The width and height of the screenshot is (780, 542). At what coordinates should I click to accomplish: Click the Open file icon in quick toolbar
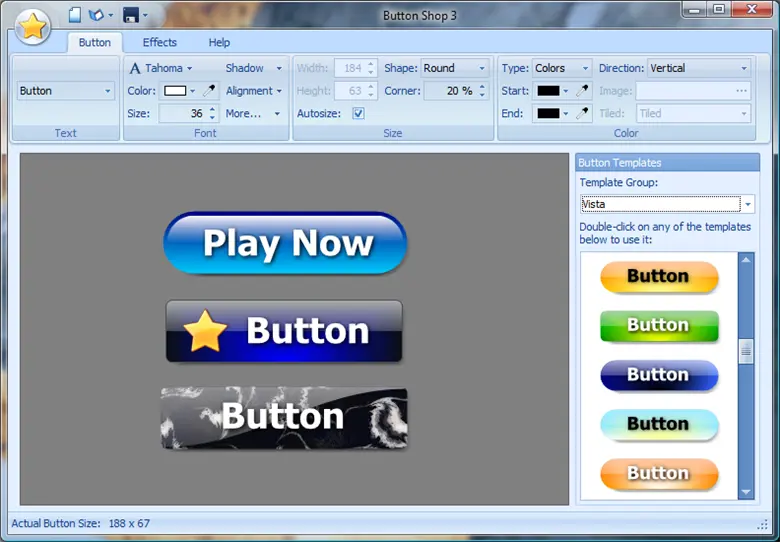96,15
